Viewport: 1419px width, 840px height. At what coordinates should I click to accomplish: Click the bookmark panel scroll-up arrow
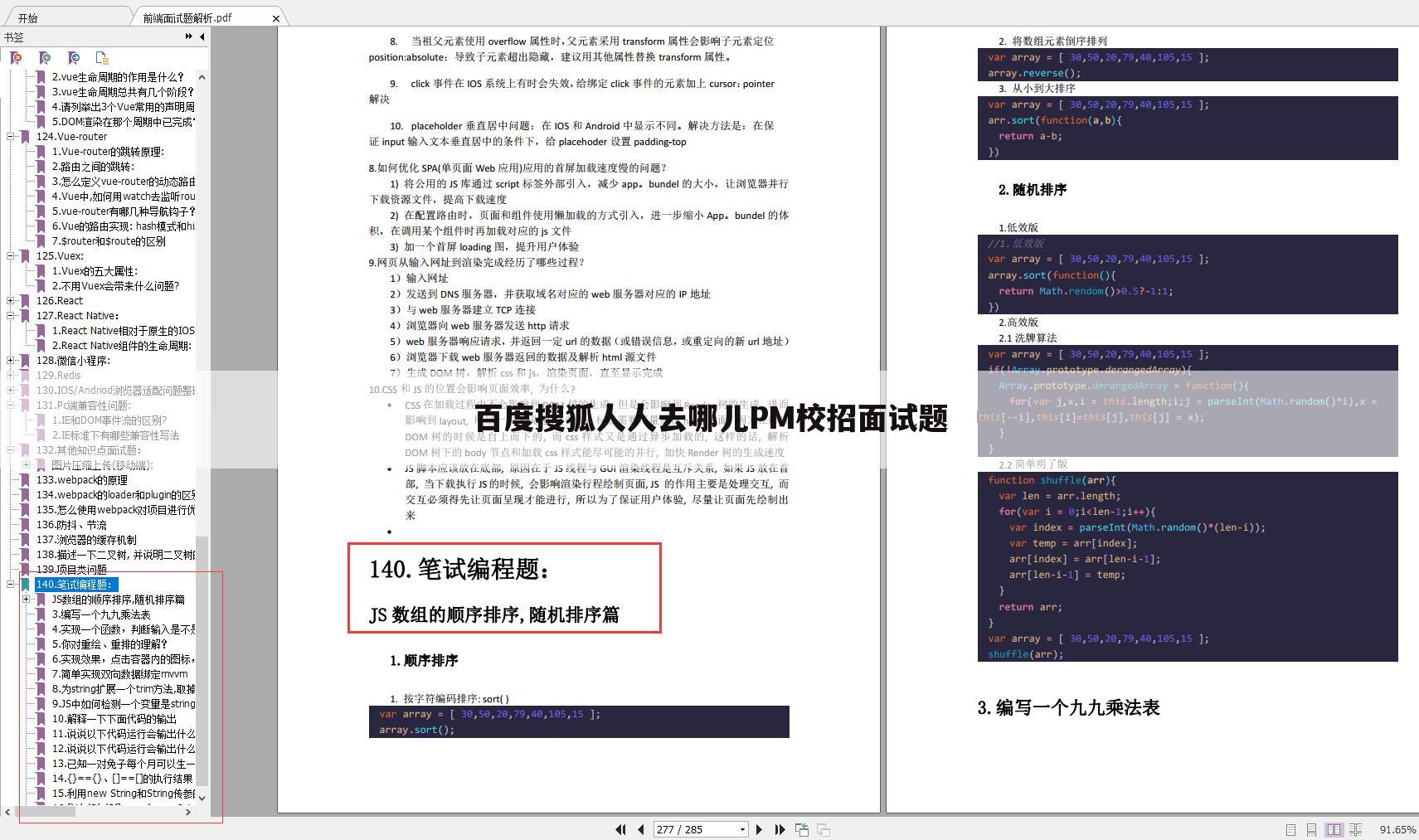pyautogui.click(x=202, y=77)
